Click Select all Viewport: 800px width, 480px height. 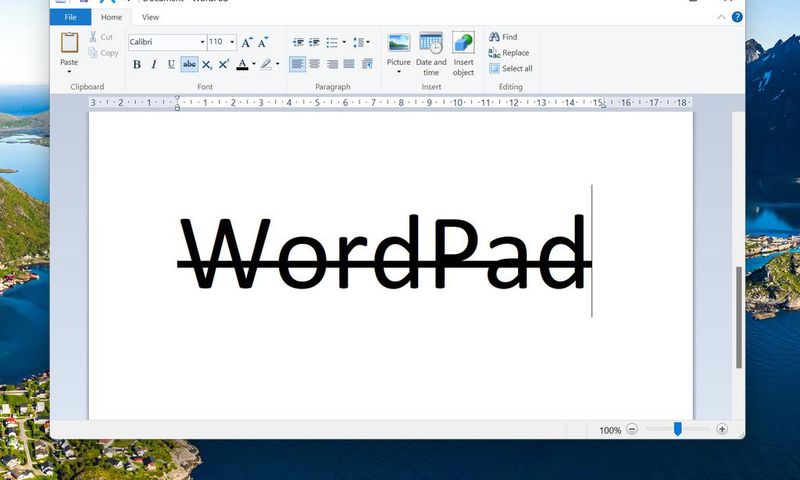click(x=511, y=68)
